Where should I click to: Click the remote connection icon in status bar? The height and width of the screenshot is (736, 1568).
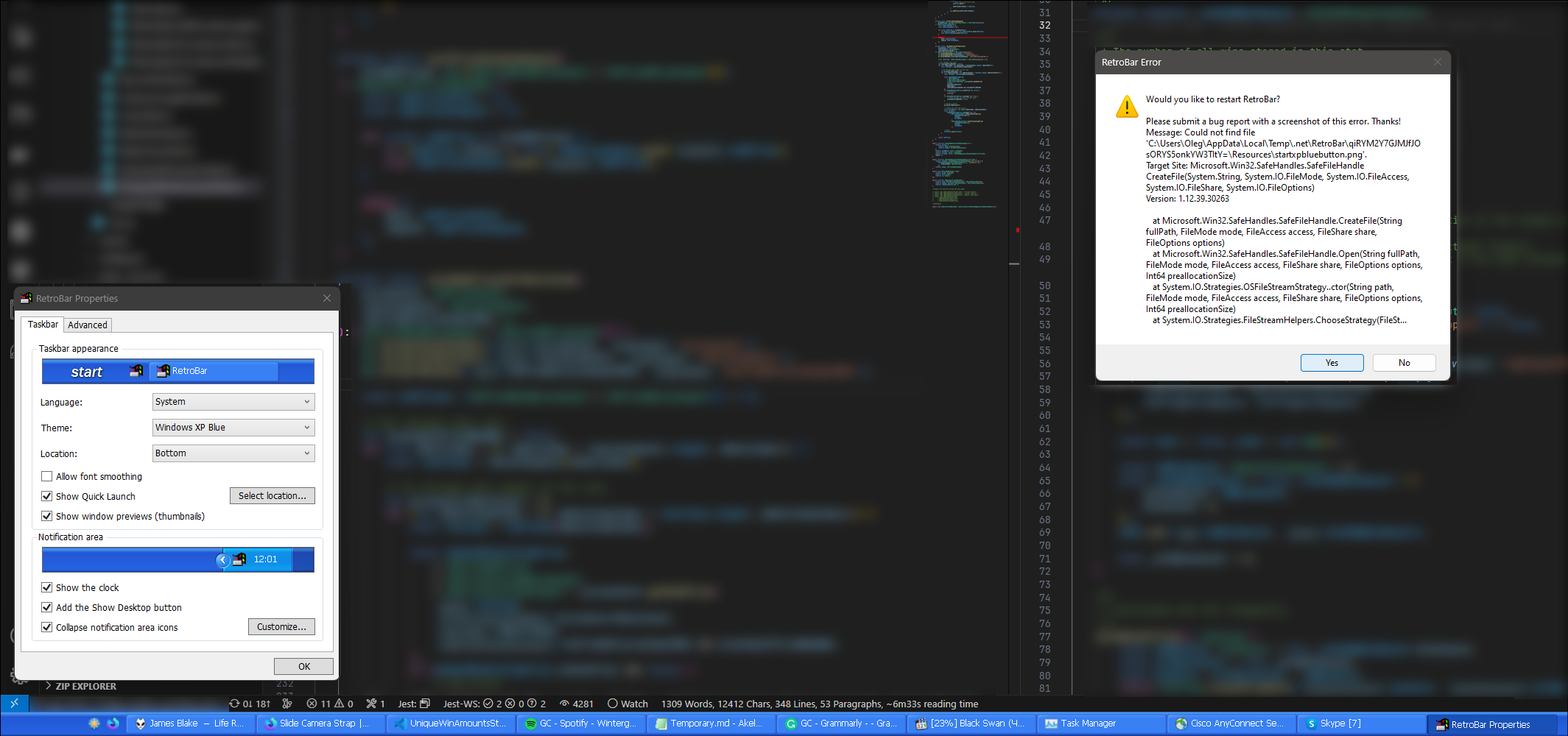[14, 704]
